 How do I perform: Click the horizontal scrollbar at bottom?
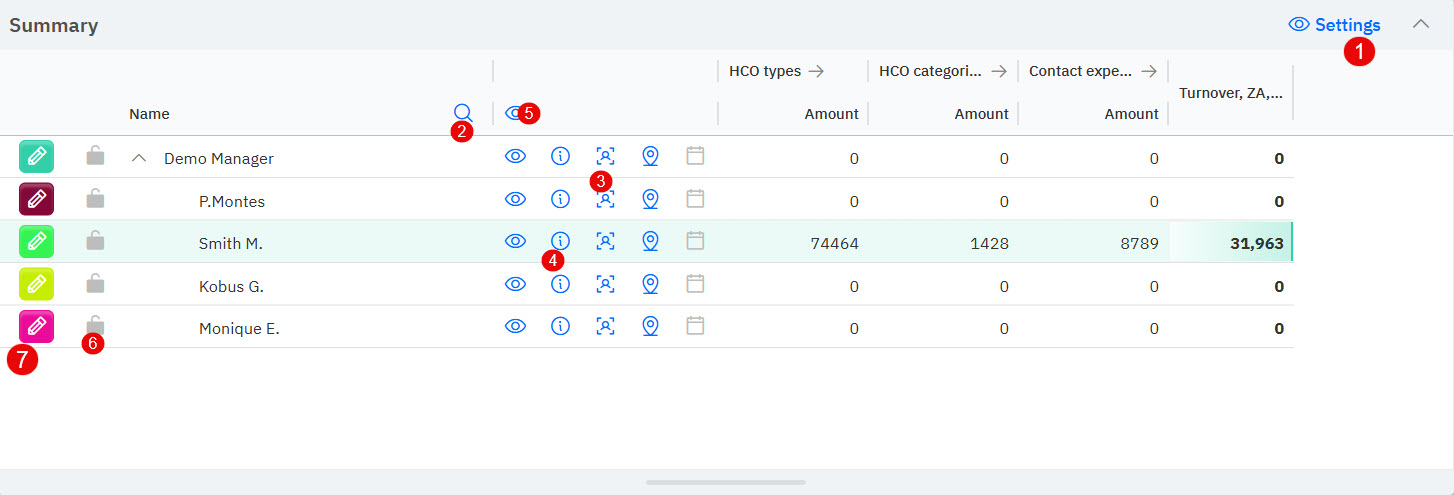(x=726, y=482)
